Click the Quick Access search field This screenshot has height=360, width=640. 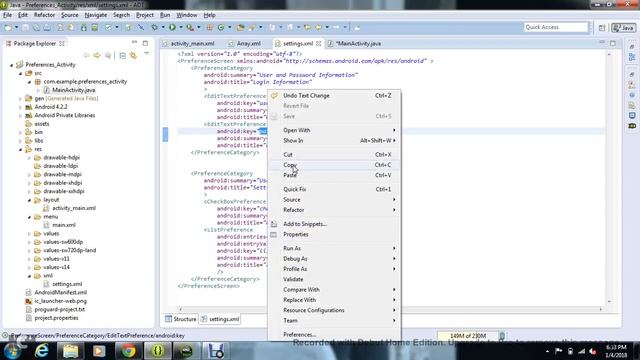556,27
